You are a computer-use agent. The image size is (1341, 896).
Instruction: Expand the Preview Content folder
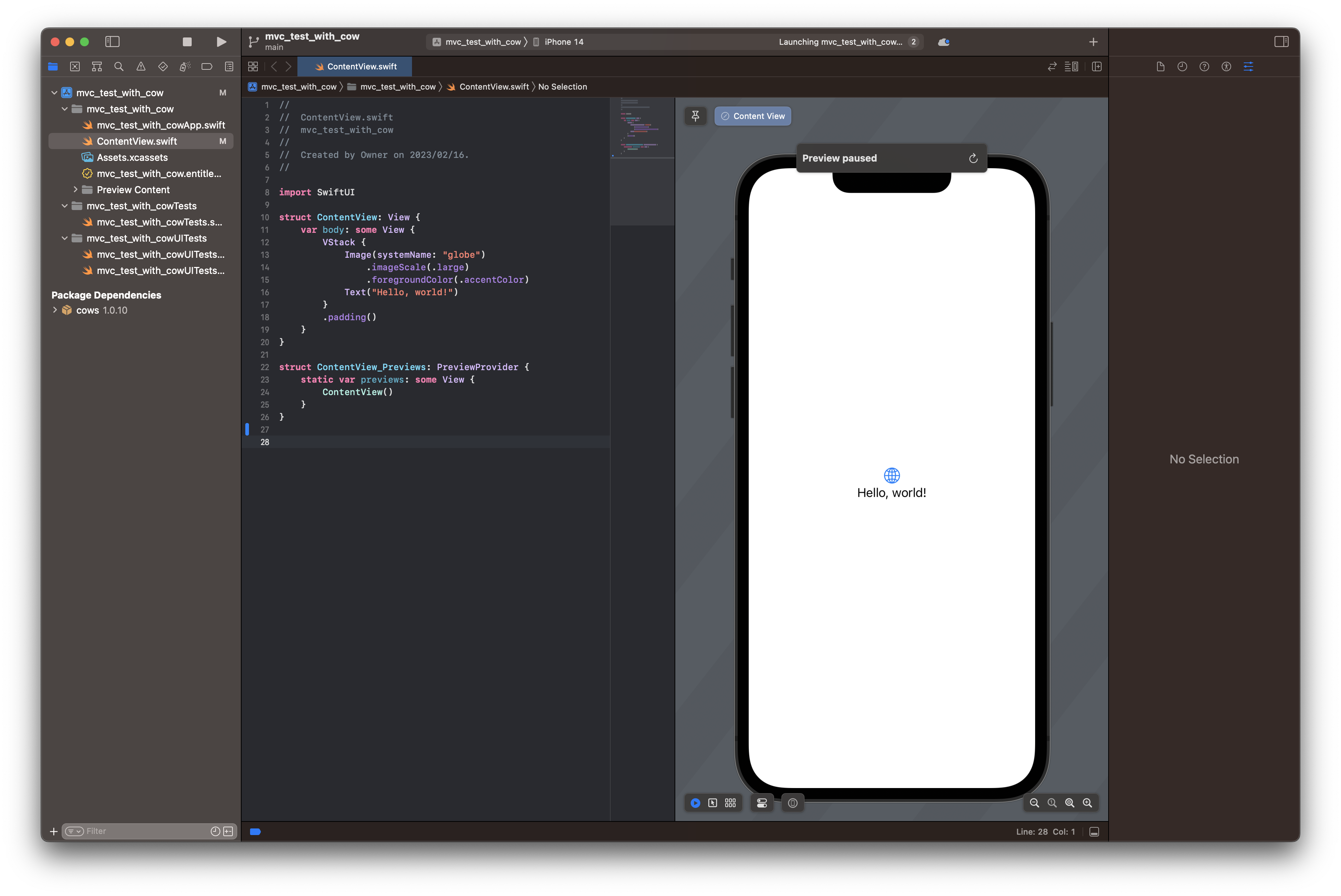[x=75, y=190]
